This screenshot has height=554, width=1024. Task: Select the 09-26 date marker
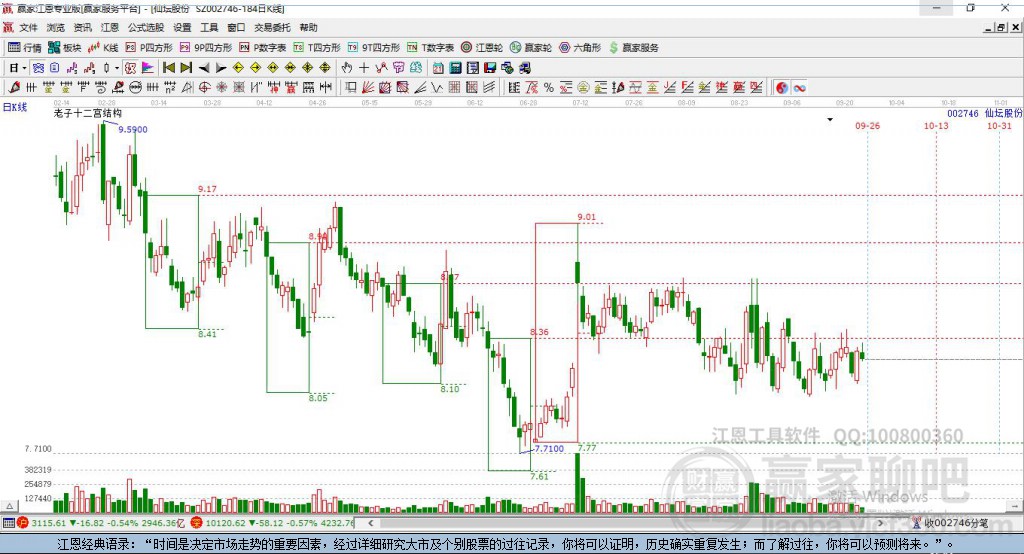click(867, 125)
